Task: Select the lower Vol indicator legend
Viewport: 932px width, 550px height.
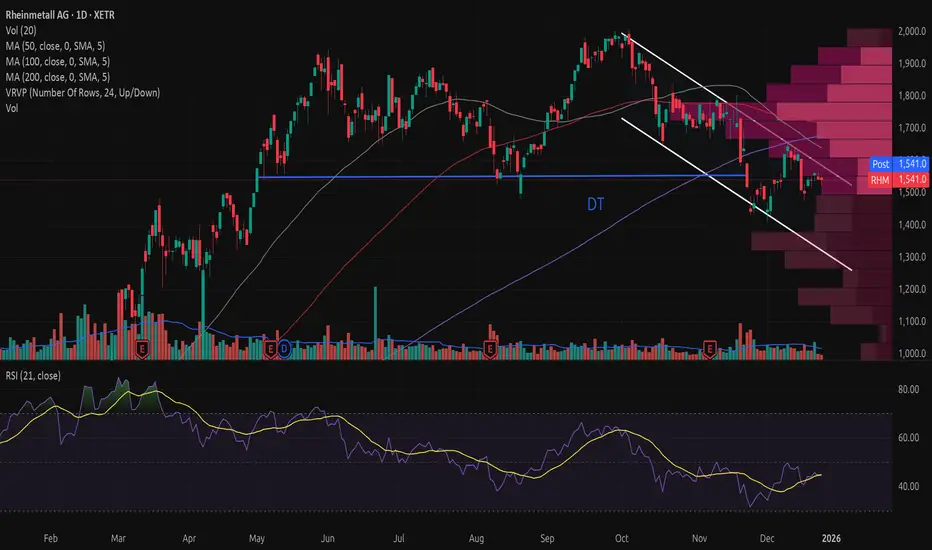Action: pyautogui.click(x=12, y=108)
